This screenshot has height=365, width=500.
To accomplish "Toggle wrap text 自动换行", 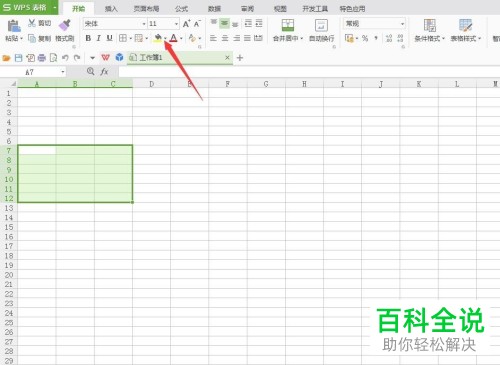I will pos(321,30).
